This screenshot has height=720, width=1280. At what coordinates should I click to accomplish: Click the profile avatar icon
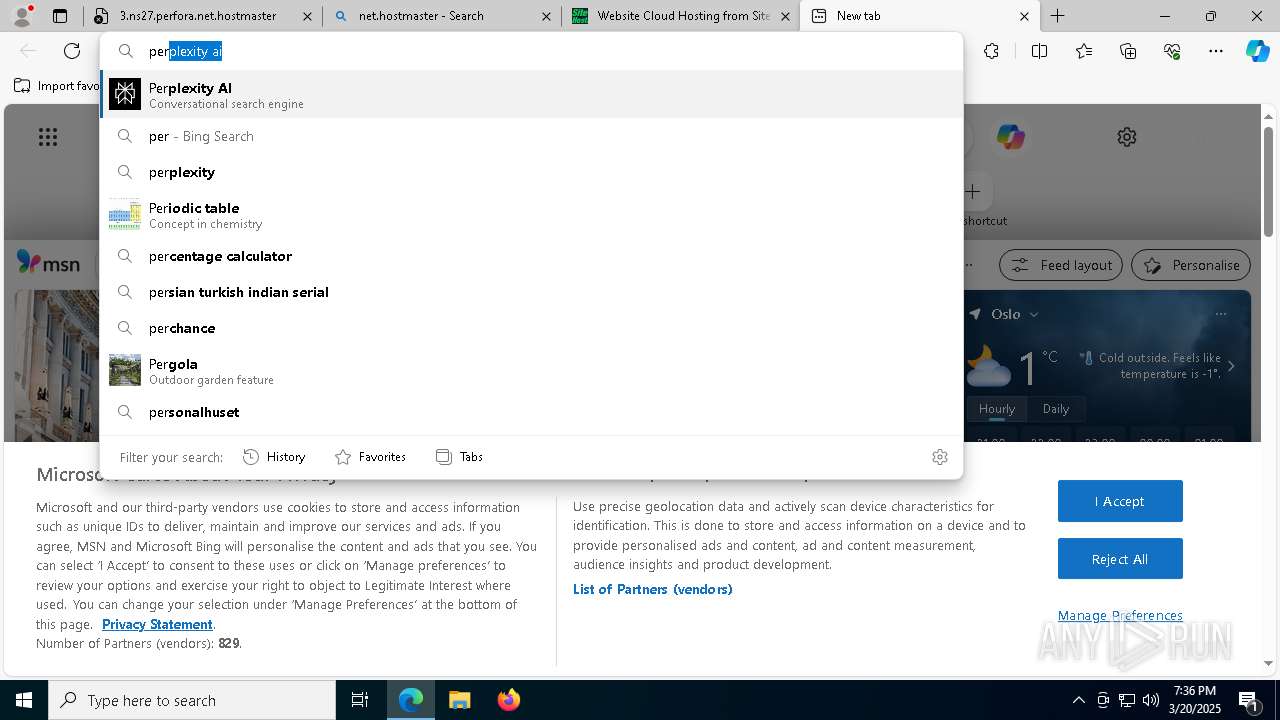click(22, 16)
